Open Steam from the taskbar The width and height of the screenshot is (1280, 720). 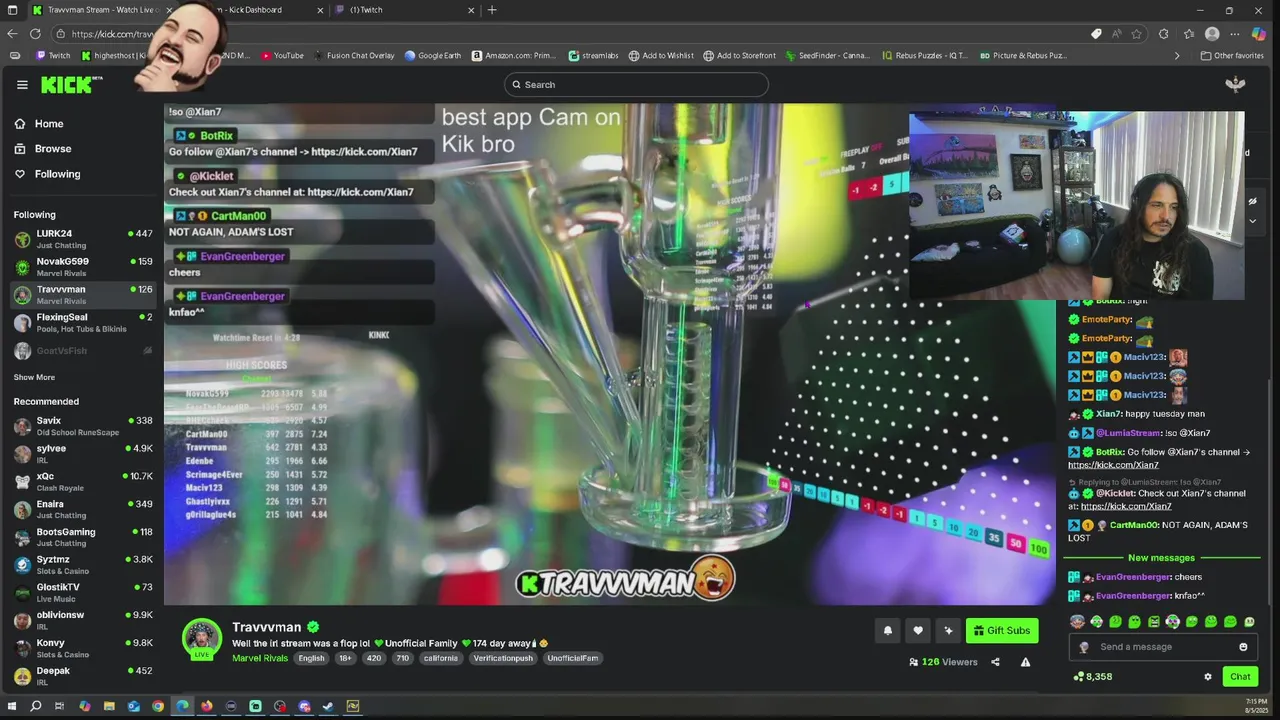point(328,706)
